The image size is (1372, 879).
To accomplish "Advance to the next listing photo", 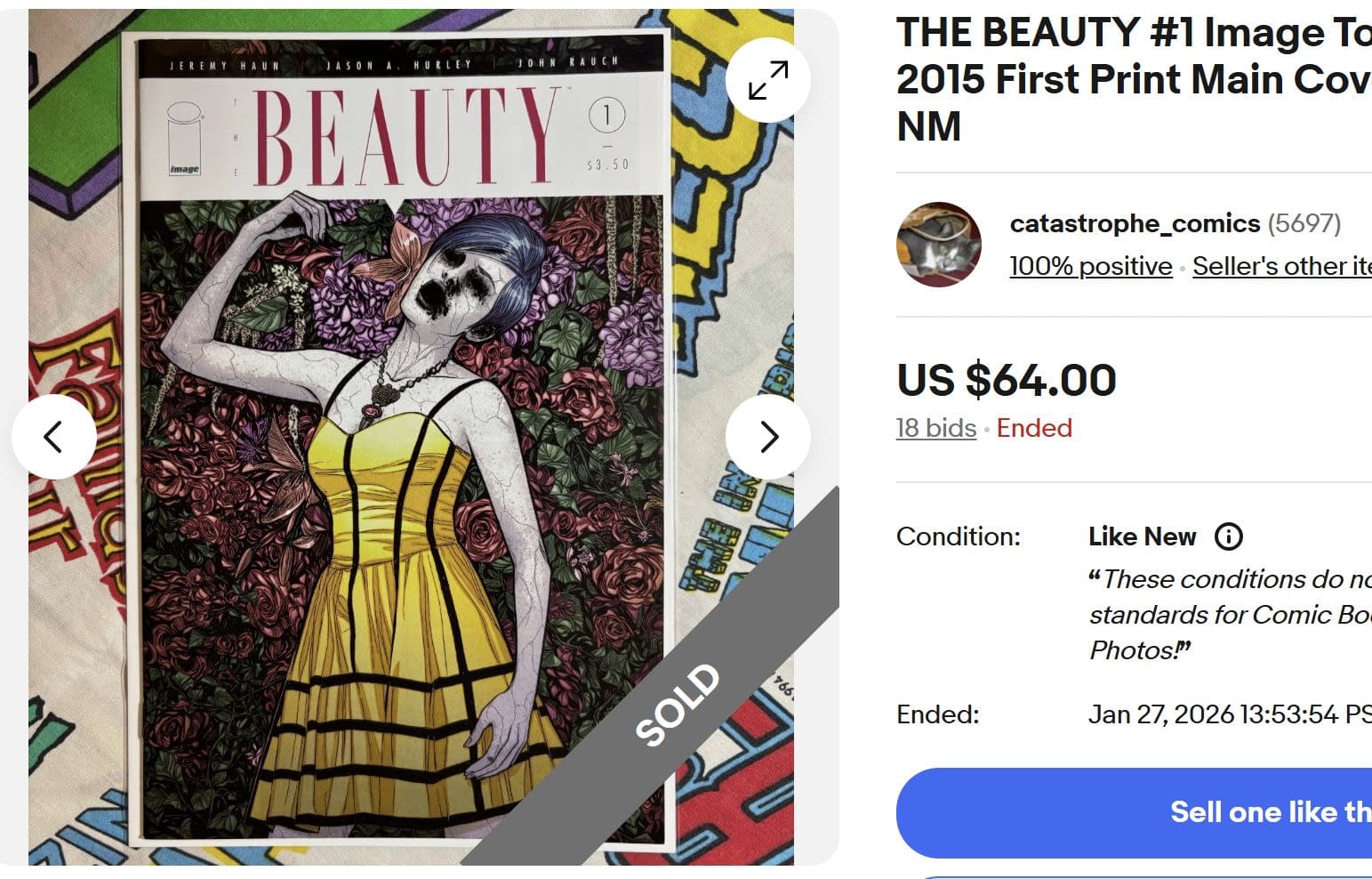I will [767, 437].
